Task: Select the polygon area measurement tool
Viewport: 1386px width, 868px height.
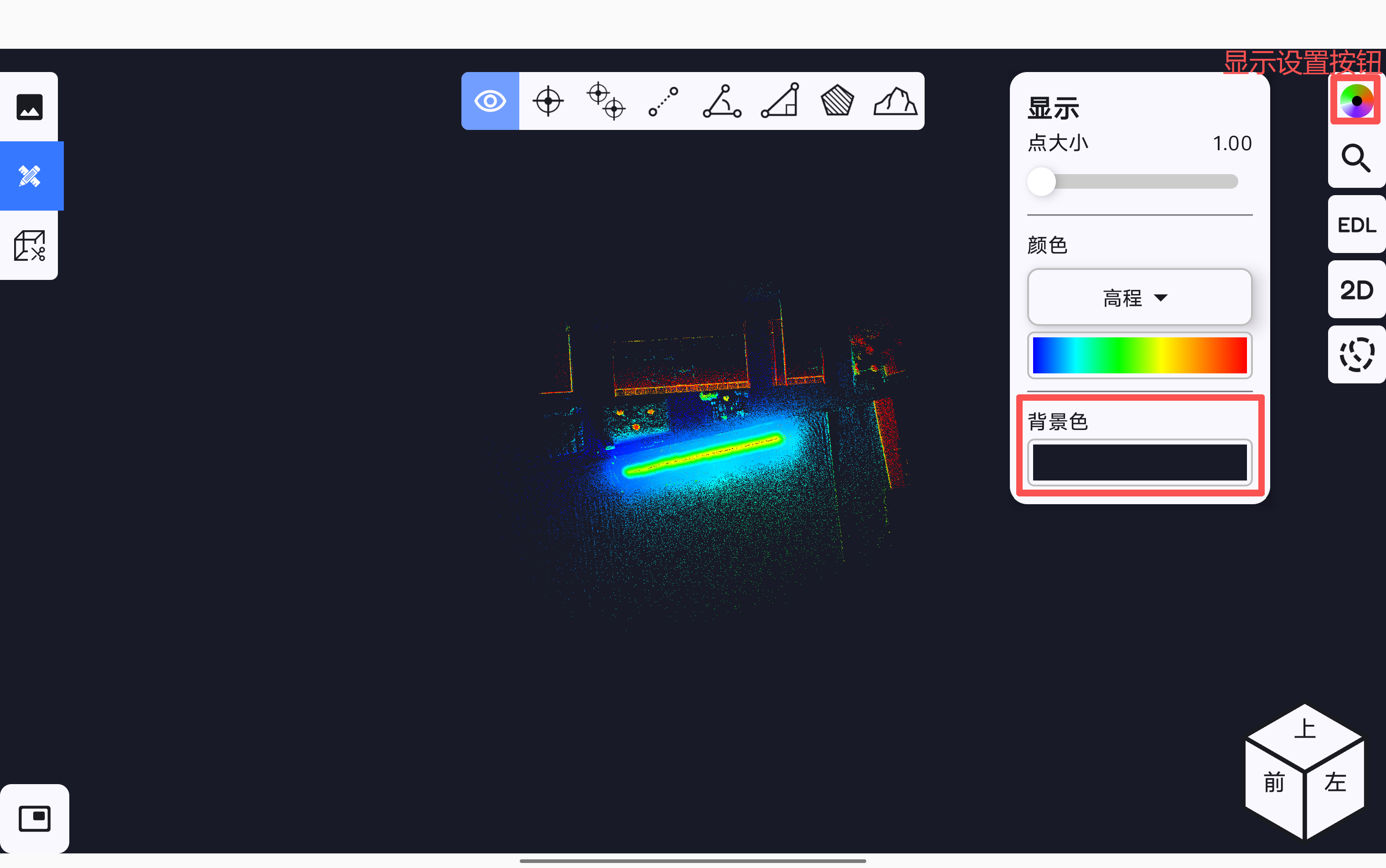Action: coord(837,101)
